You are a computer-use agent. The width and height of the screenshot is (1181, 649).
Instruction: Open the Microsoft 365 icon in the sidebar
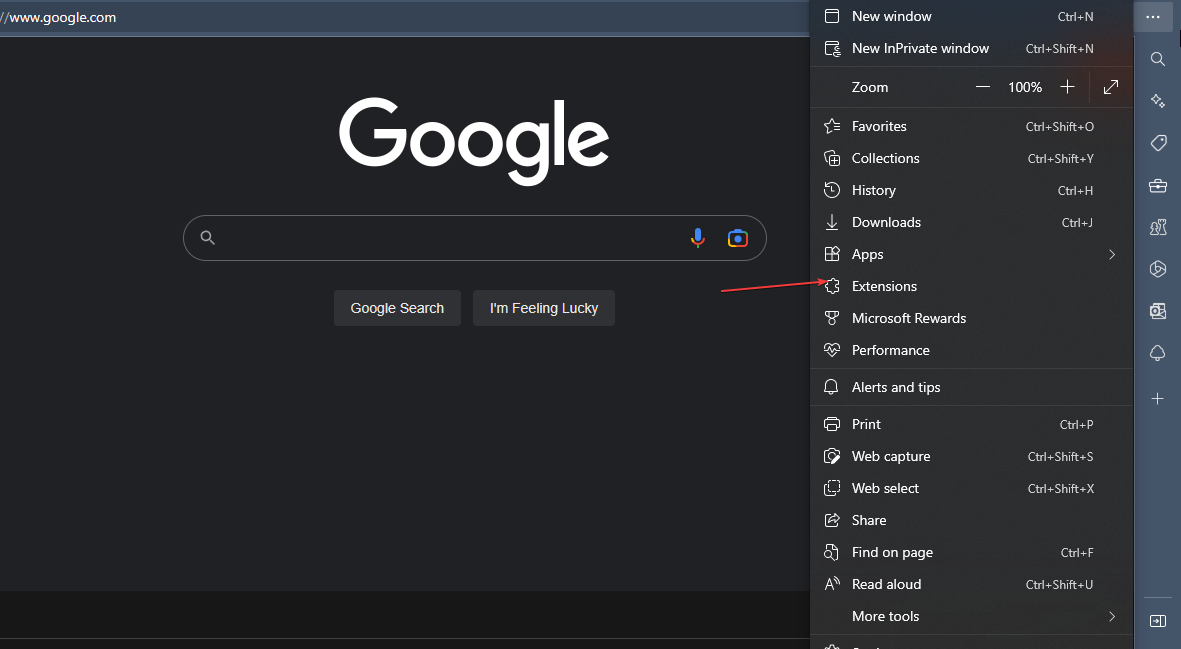tap(1158, 269)
